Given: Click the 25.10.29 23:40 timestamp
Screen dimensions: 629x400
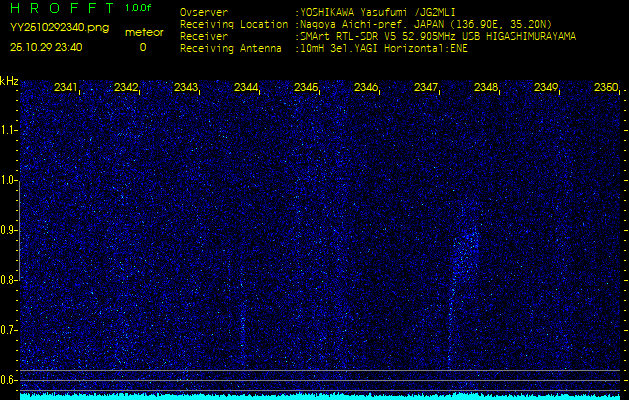Looking at the screenshot, I should tap(46, 47).
